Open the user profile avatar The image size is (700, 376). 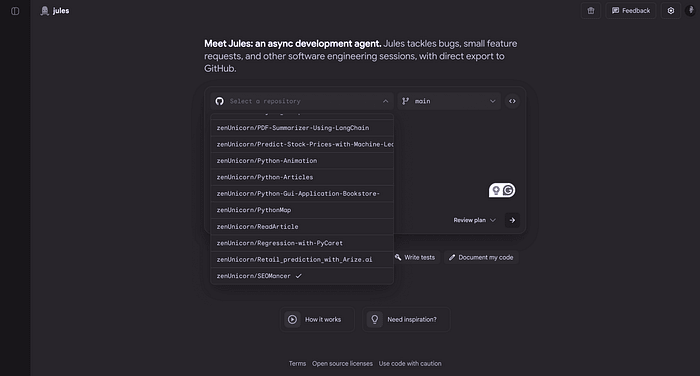pyautogui.click(x=690, y=10)
